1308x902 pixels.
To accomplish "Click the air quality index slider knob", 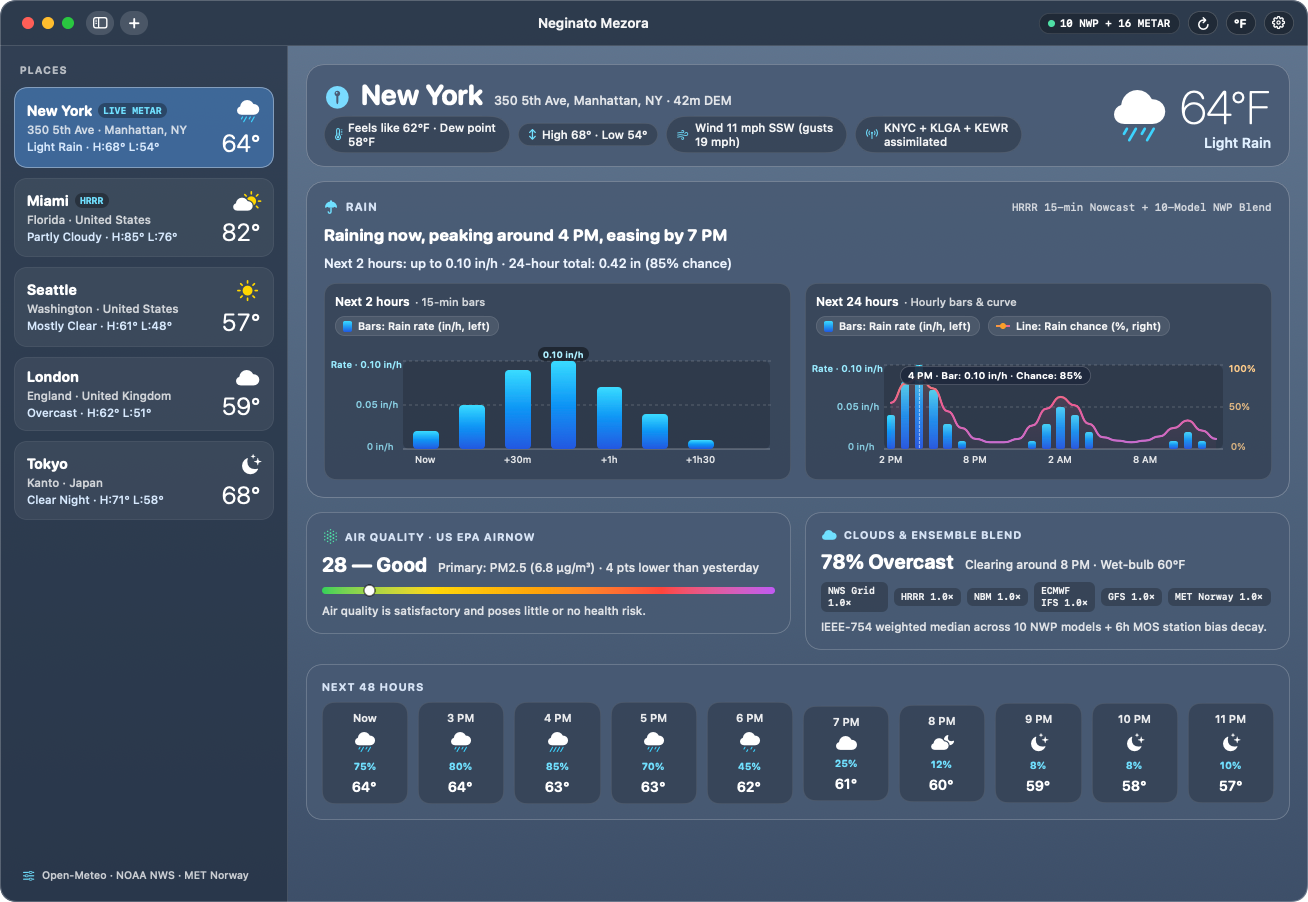I will coord(369,590).
